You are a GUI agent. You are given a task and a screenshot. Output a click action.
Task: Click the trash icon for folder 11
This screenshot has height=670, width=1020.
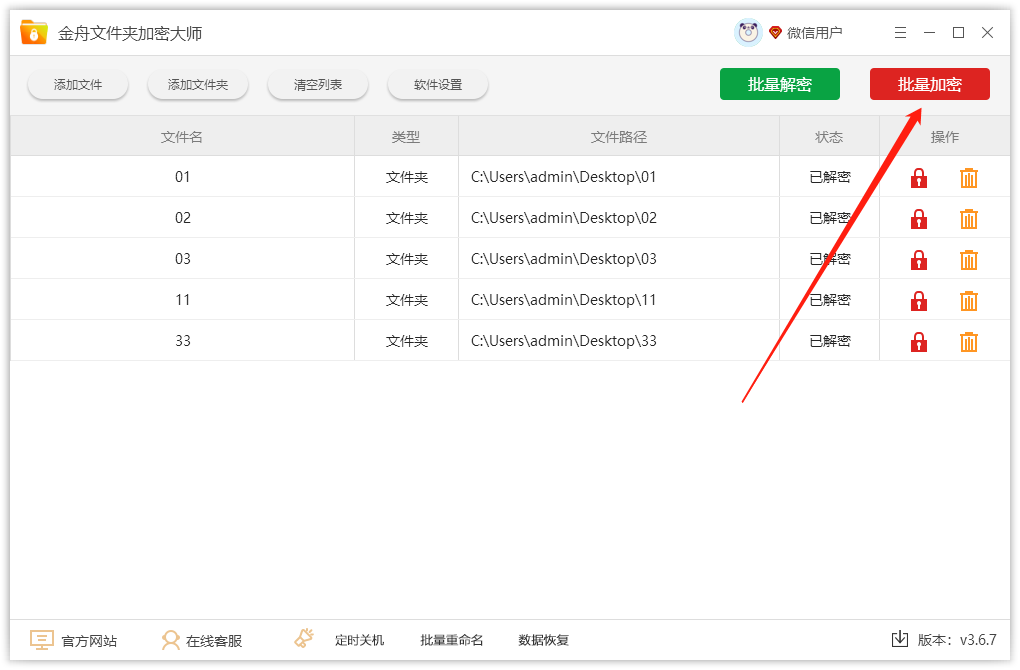[968, 300]
